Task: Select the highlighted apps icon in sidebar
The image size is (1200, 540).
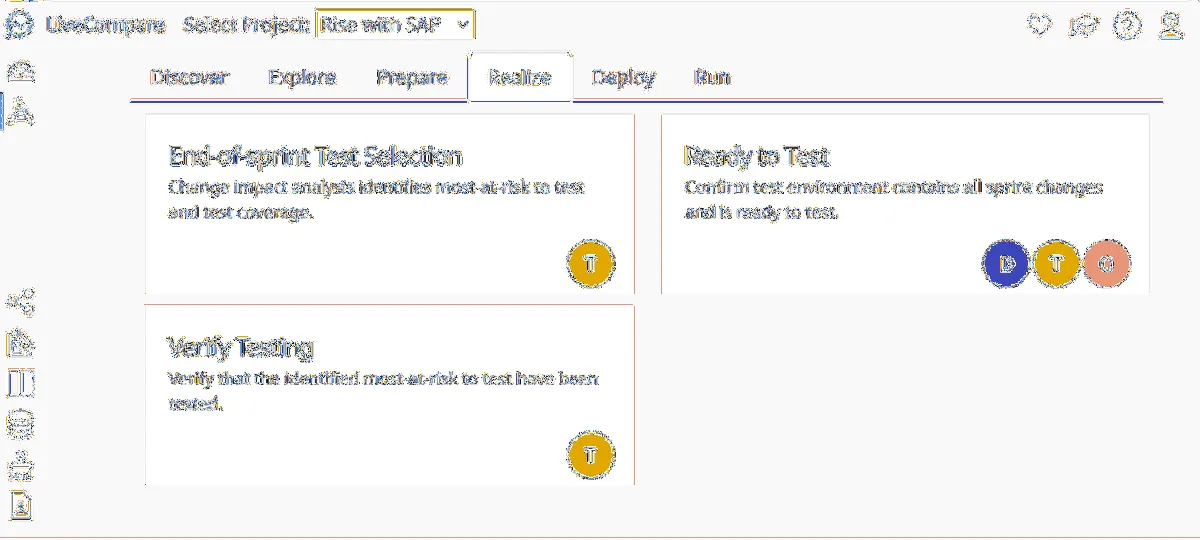Action: [20, 112]
